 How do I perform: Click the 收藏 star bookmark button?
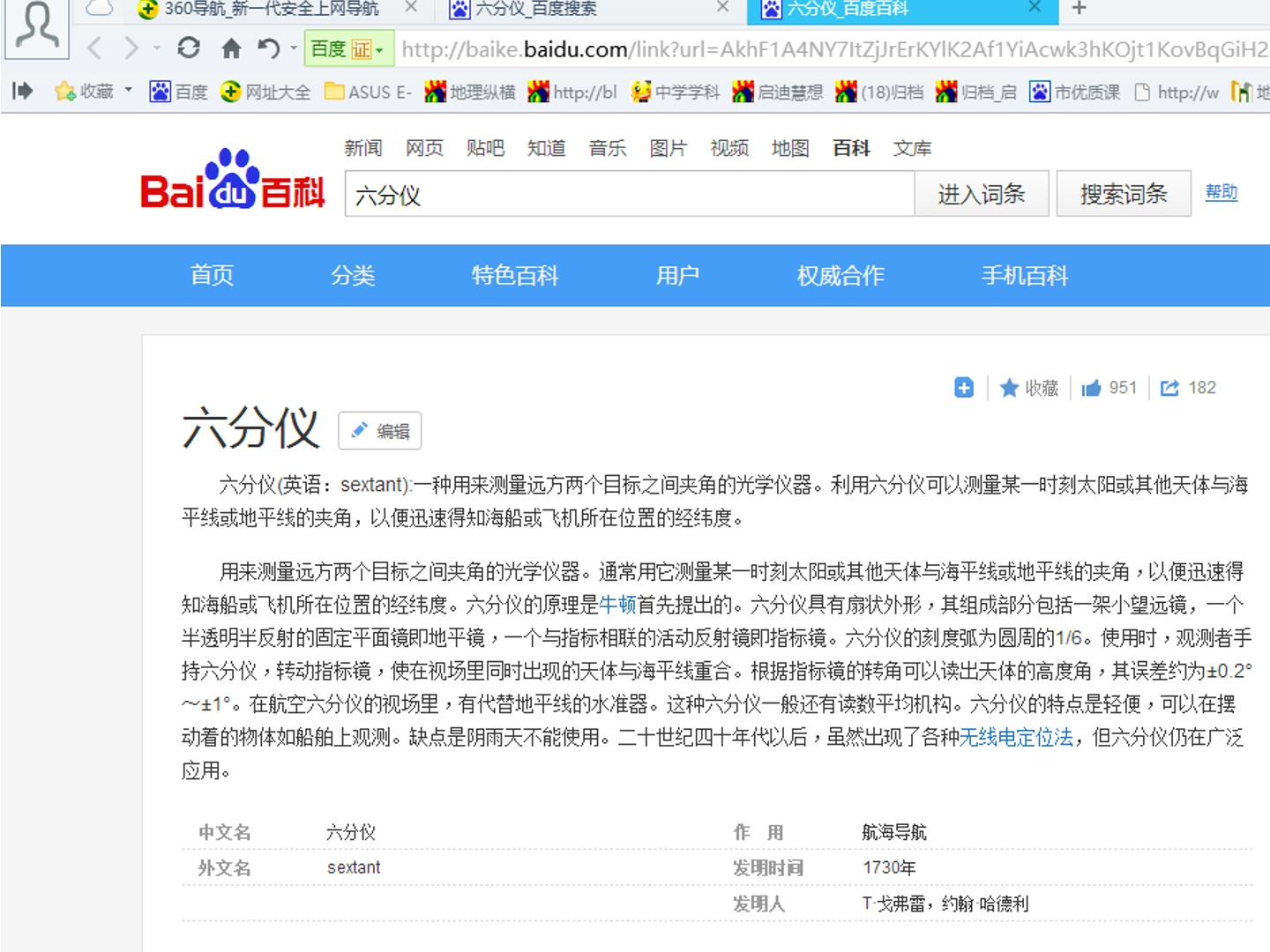(x=85, y=92)
